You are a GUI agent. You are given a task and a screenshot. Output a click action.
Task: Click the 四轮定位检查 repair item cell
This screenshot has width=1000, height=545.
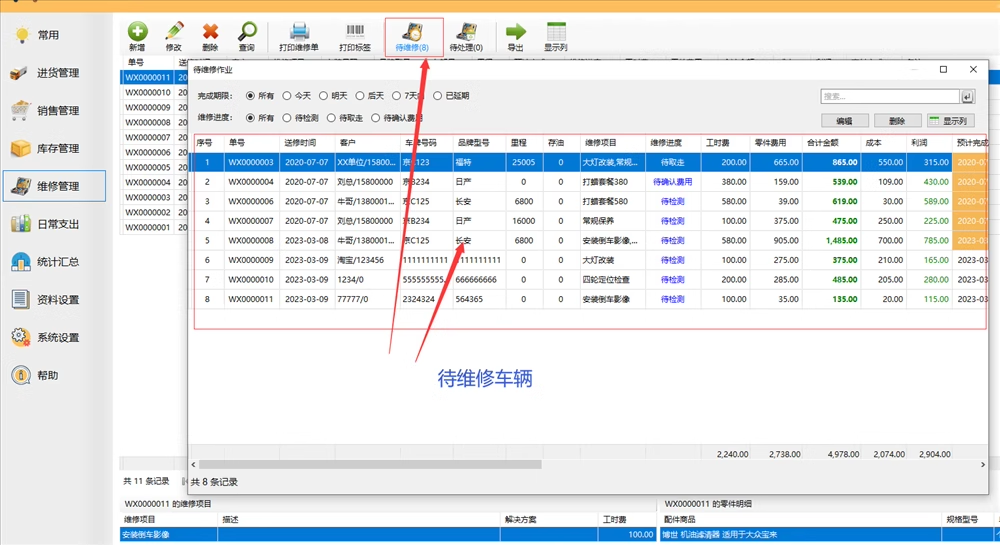612,280
